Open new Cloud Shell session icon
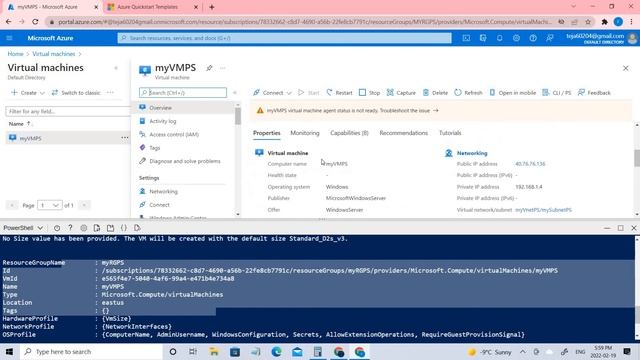The height and width of the screenshot is (360, 640). 110,228
